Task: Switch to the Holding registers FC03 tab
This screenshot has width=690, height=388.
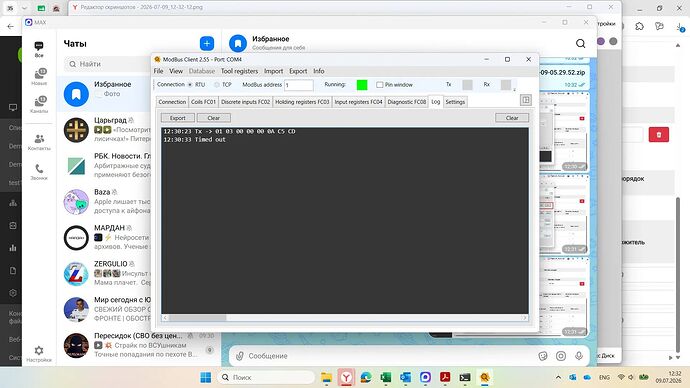Action: point(302,102)
